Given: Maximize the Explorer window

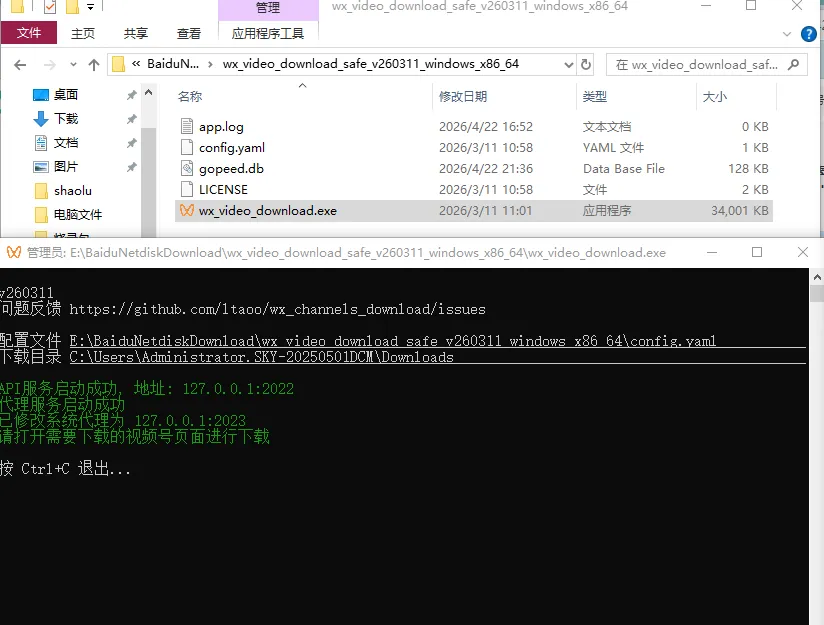Looking at the screenshot, I should point(751,6).
